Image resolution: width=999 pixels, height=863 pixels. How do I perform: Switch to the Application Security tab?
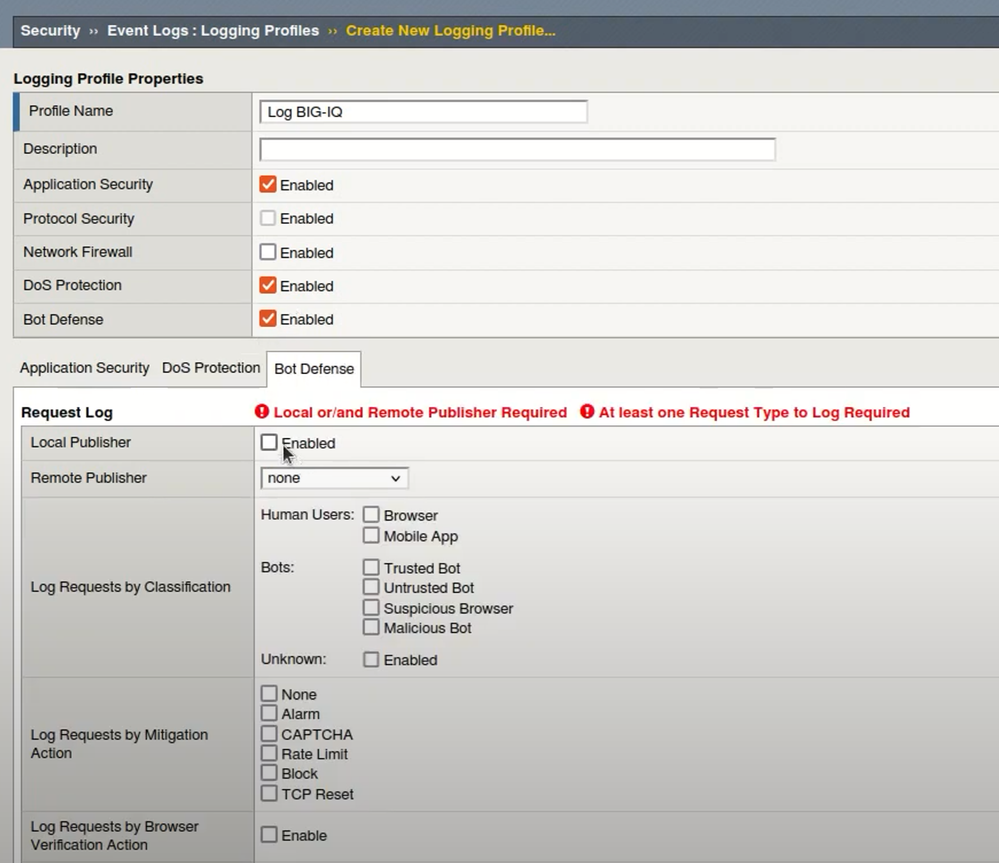[85, 368]
